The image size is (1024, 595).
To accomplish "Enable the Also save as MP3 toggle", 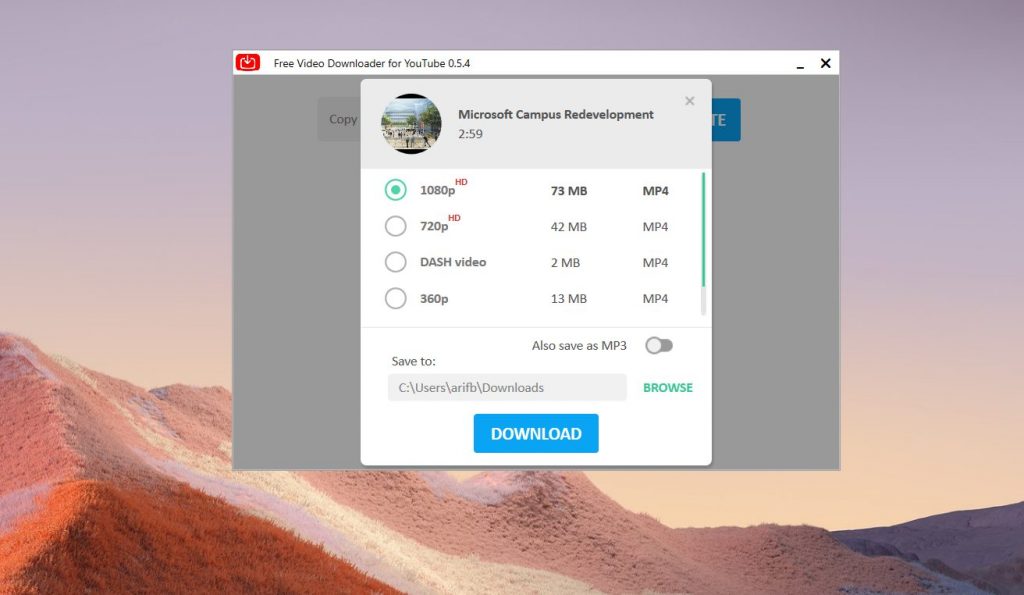I will pos(659,346).
